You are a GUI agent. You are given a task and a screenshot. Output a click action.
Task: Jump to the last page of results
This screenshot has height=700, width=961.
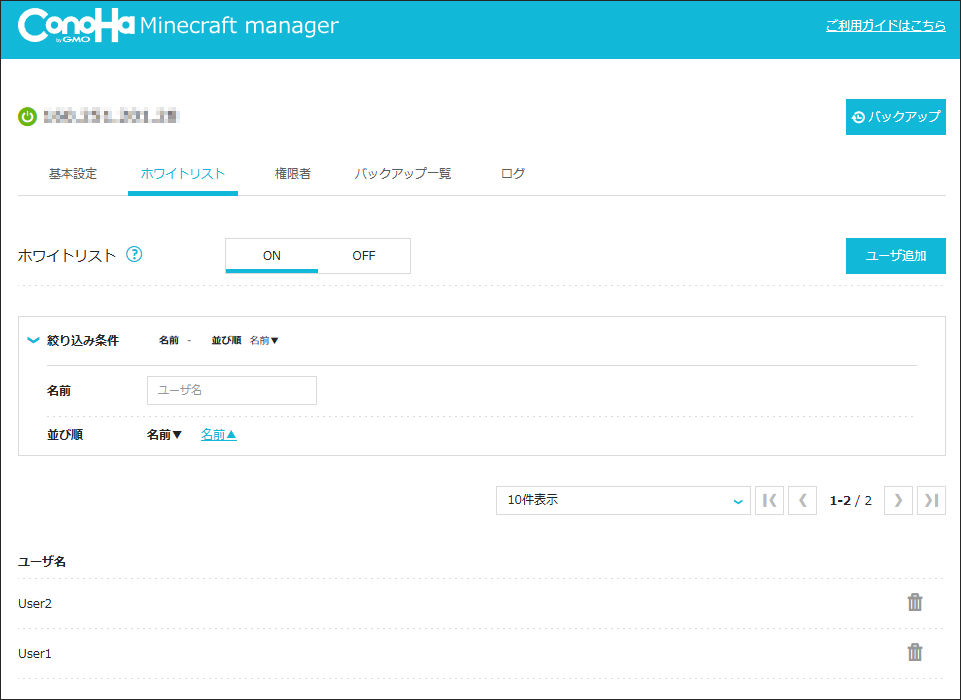tap(931, 501)
